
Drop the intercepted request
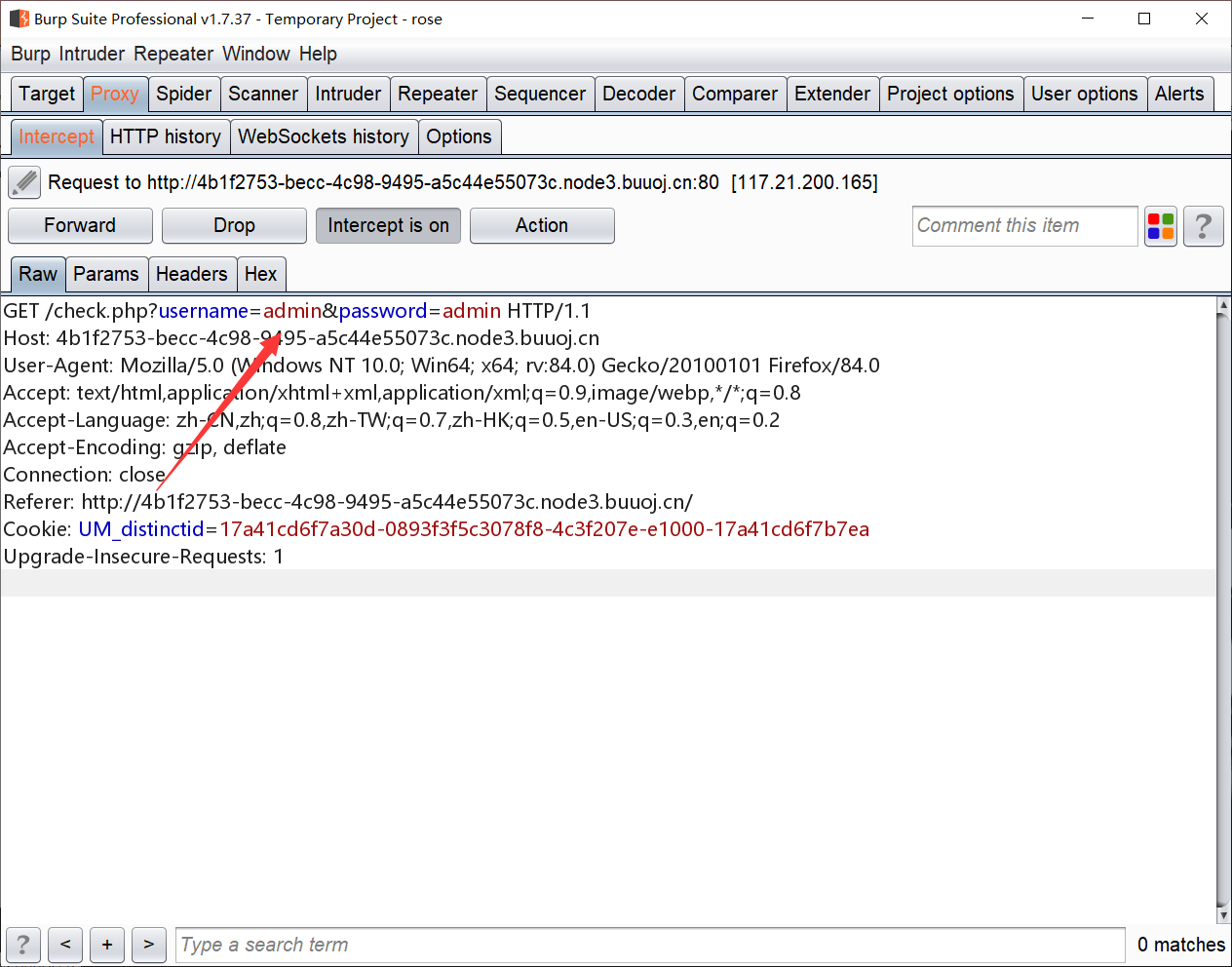[x=234, y=225]
